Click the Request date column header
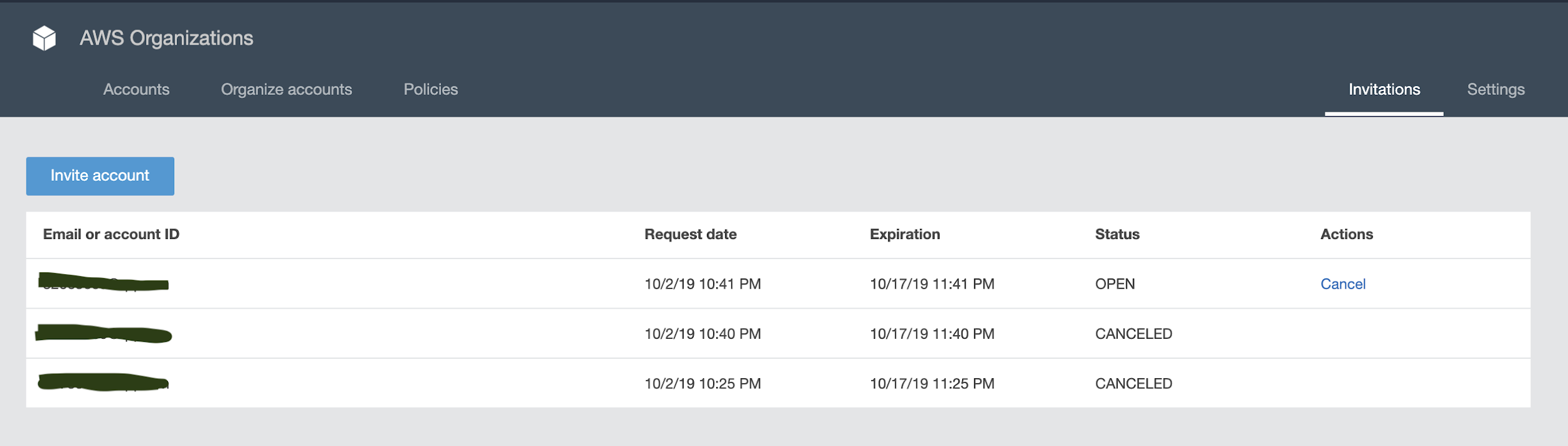The width and height of the screenshot is (1568, 446). [x=690, y=235]
